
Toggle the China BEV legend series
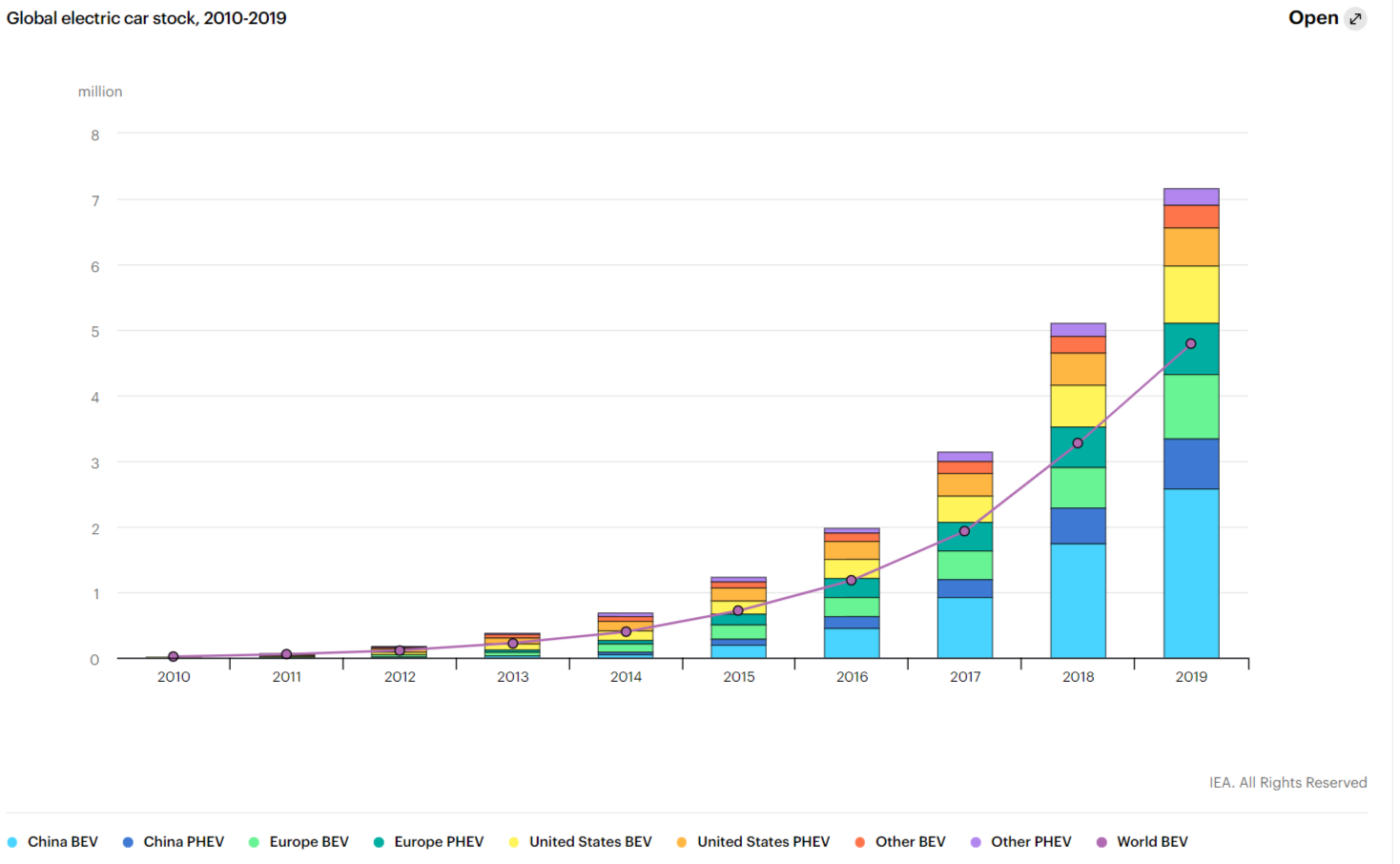click(52, 842)
